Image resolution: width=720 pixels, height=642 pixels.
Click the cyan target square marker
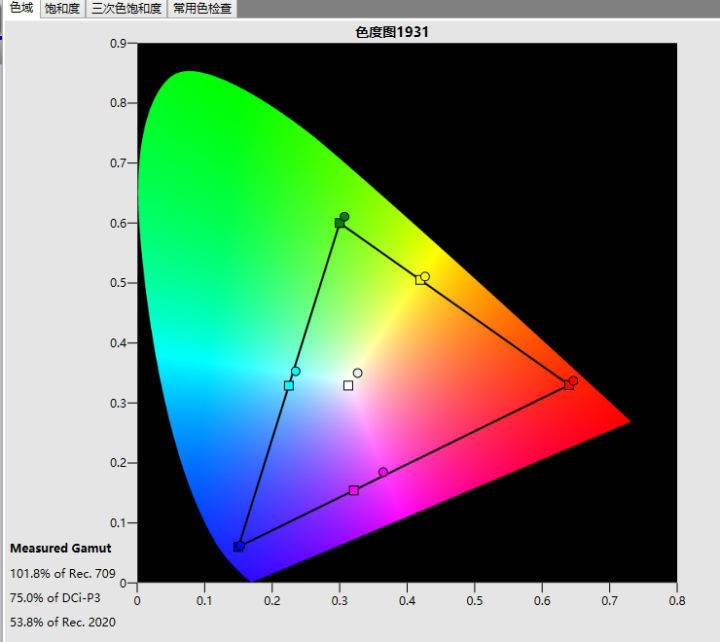(x=289, y=385)
